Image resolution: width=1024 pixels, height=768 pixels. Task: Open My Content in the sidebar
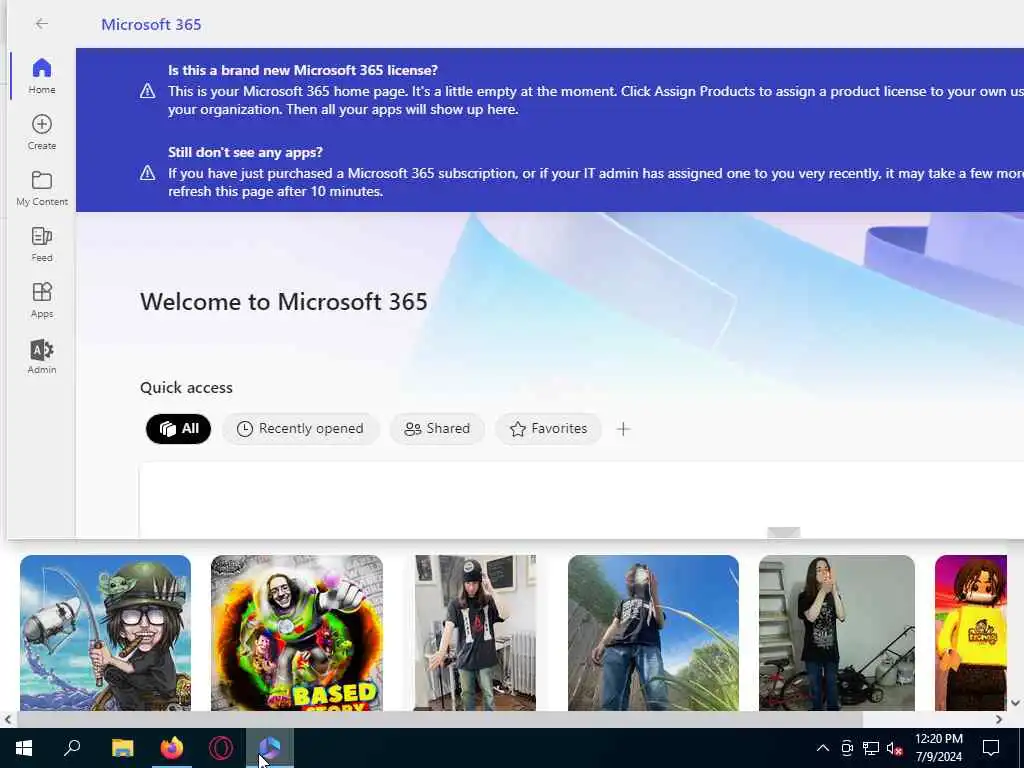pyautogui.click(x=42, y=188)
